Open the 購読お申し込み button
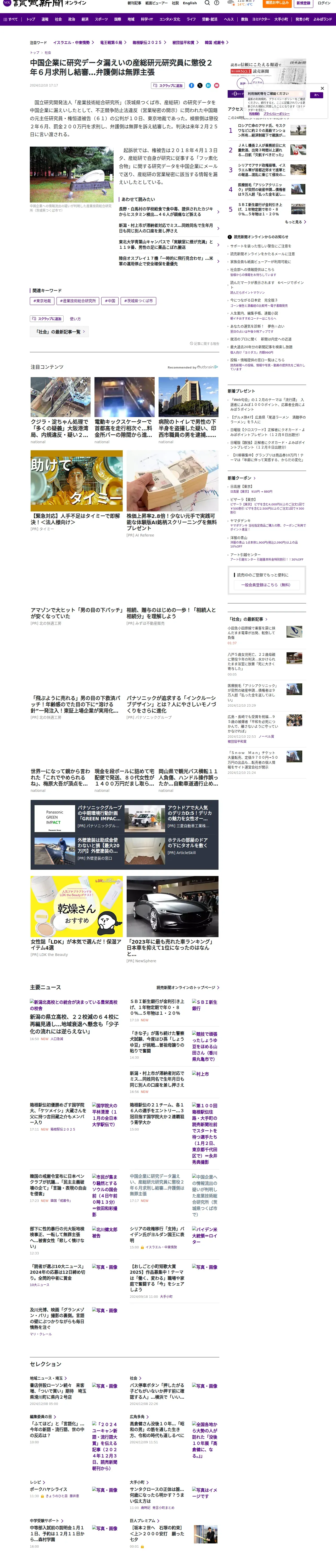Image resolution: width=336 pixels, height=1568 pixels. [x=277, y=3]
